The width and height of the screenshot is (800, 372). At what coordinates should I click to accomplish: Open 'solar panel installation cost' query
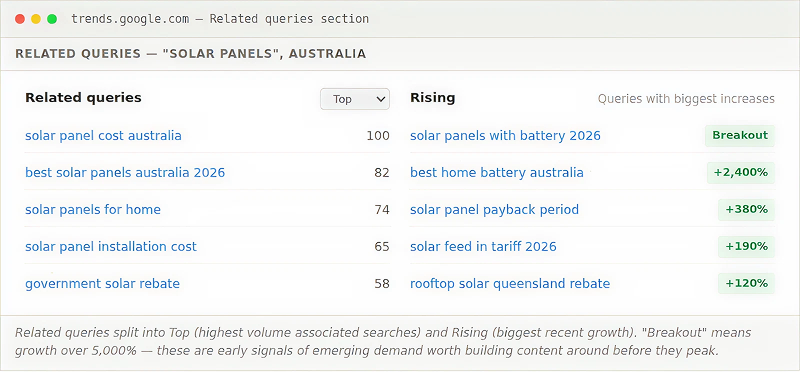[111, 246]
